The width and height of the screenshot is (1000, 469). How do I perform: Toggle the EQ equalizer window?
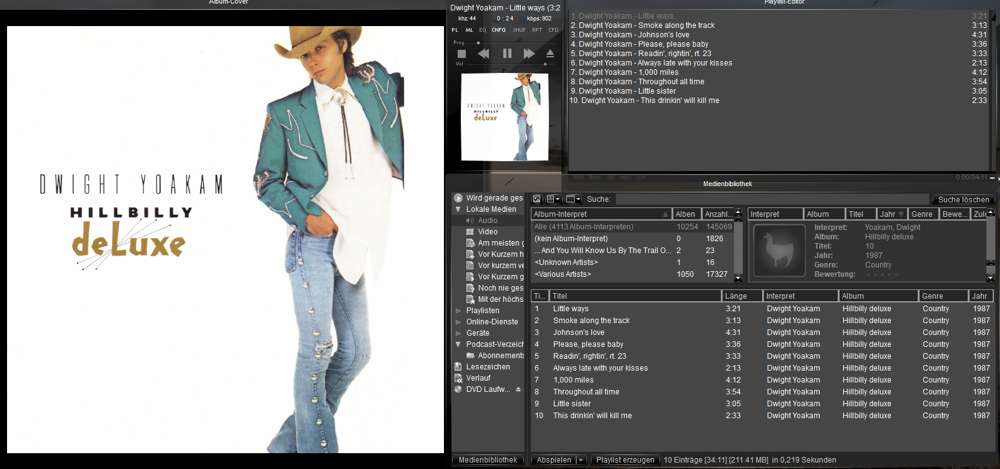click(482, 30)
